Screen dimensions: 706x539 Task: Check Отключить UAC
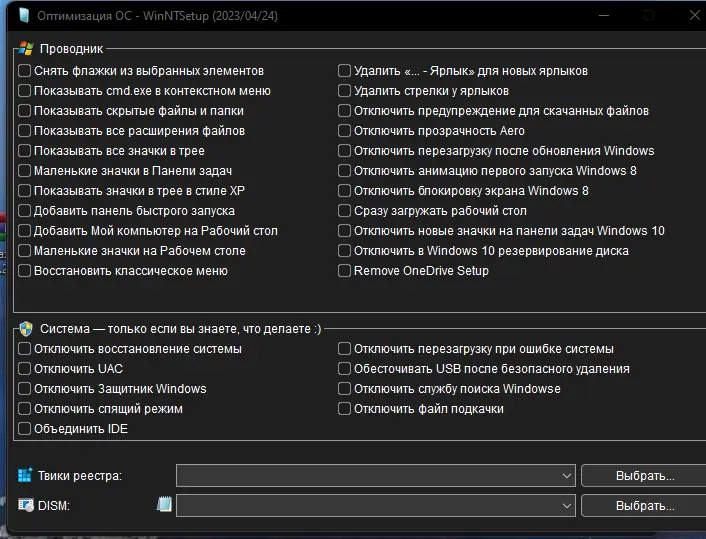tap(24, 369)
